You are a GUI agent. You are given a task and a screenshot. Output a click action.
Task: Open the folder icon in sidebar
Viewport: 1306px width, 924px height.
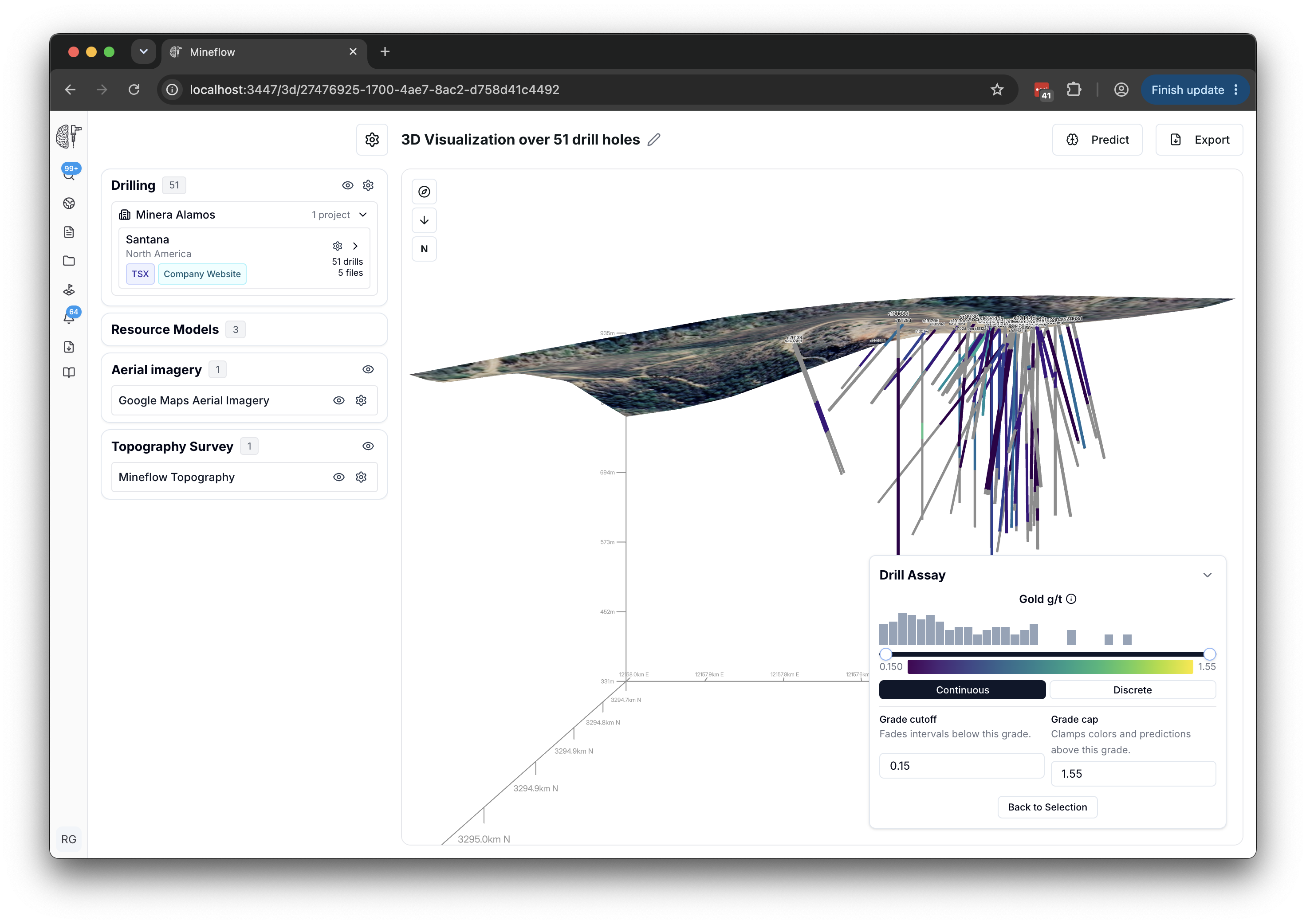coord(69,261)
